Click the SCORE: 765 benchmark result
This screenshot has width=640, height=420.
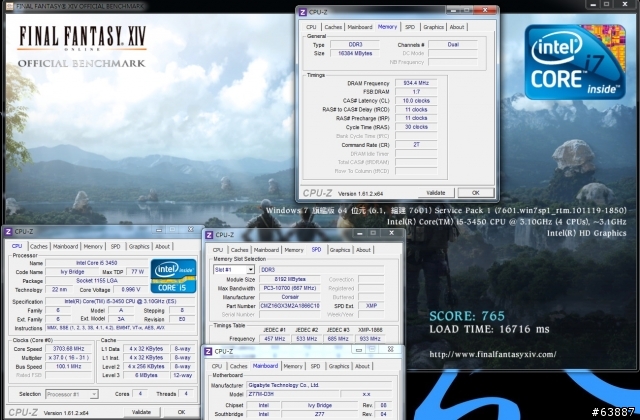[467, 316]
